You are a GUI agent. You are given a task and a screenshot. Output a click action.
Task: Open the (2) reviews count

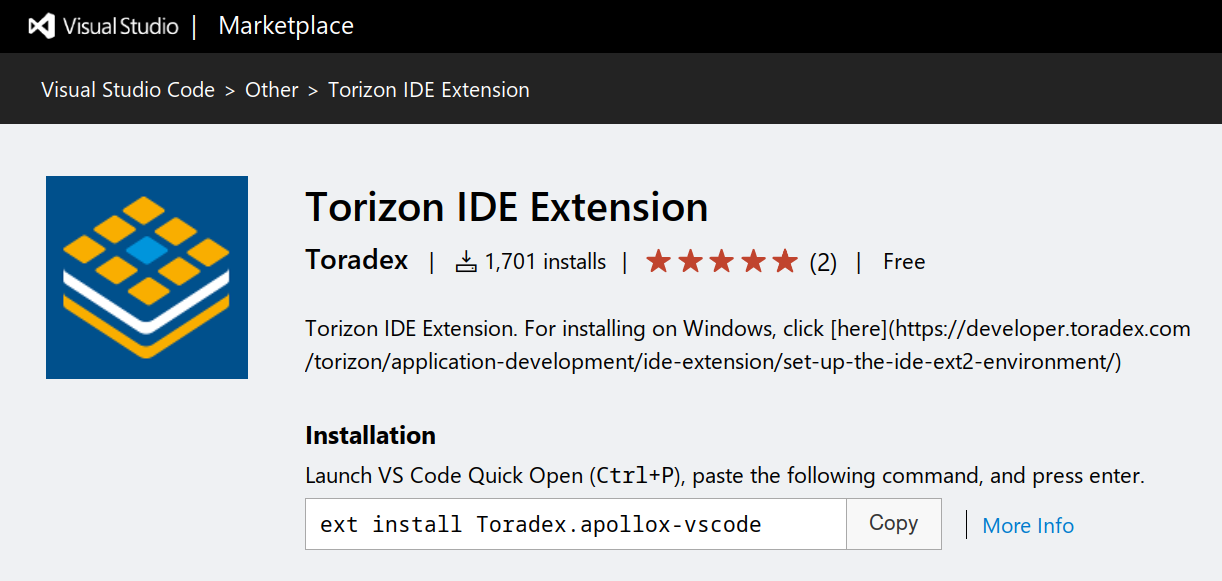[x=822, y=263]
